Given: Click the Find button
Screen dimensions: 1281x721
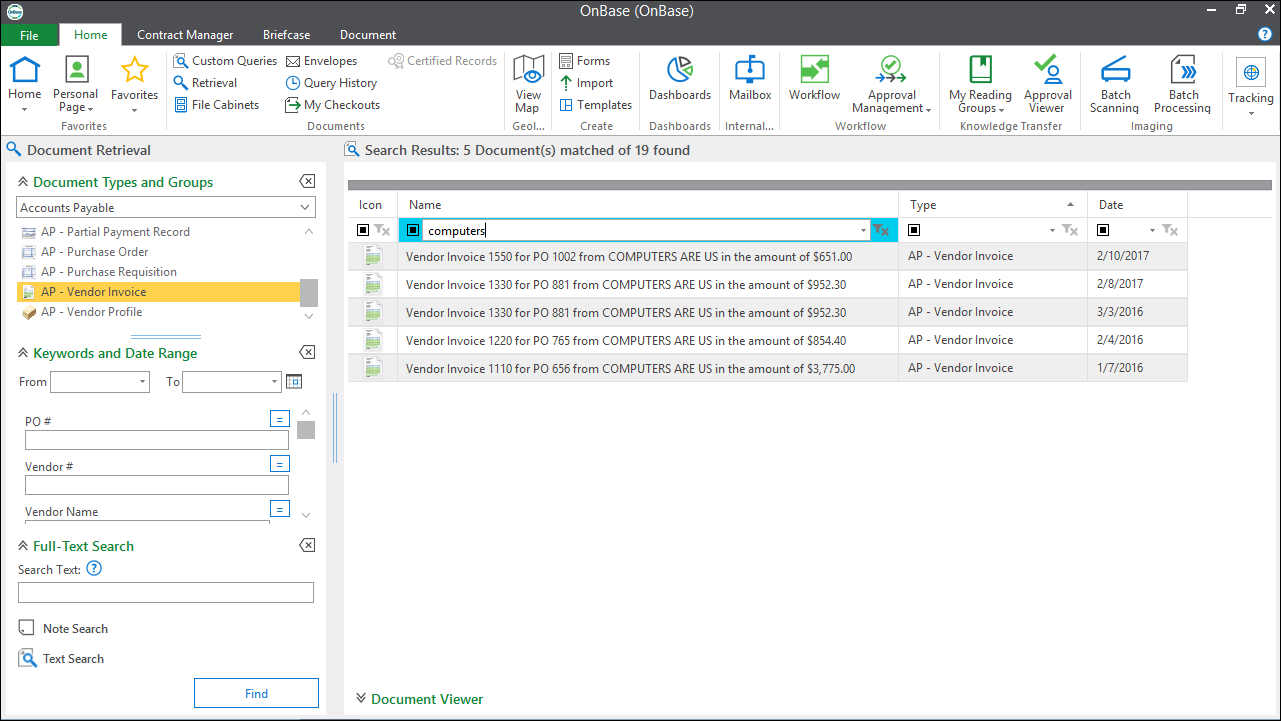Looking at the screenshot, I should [256, 693].
